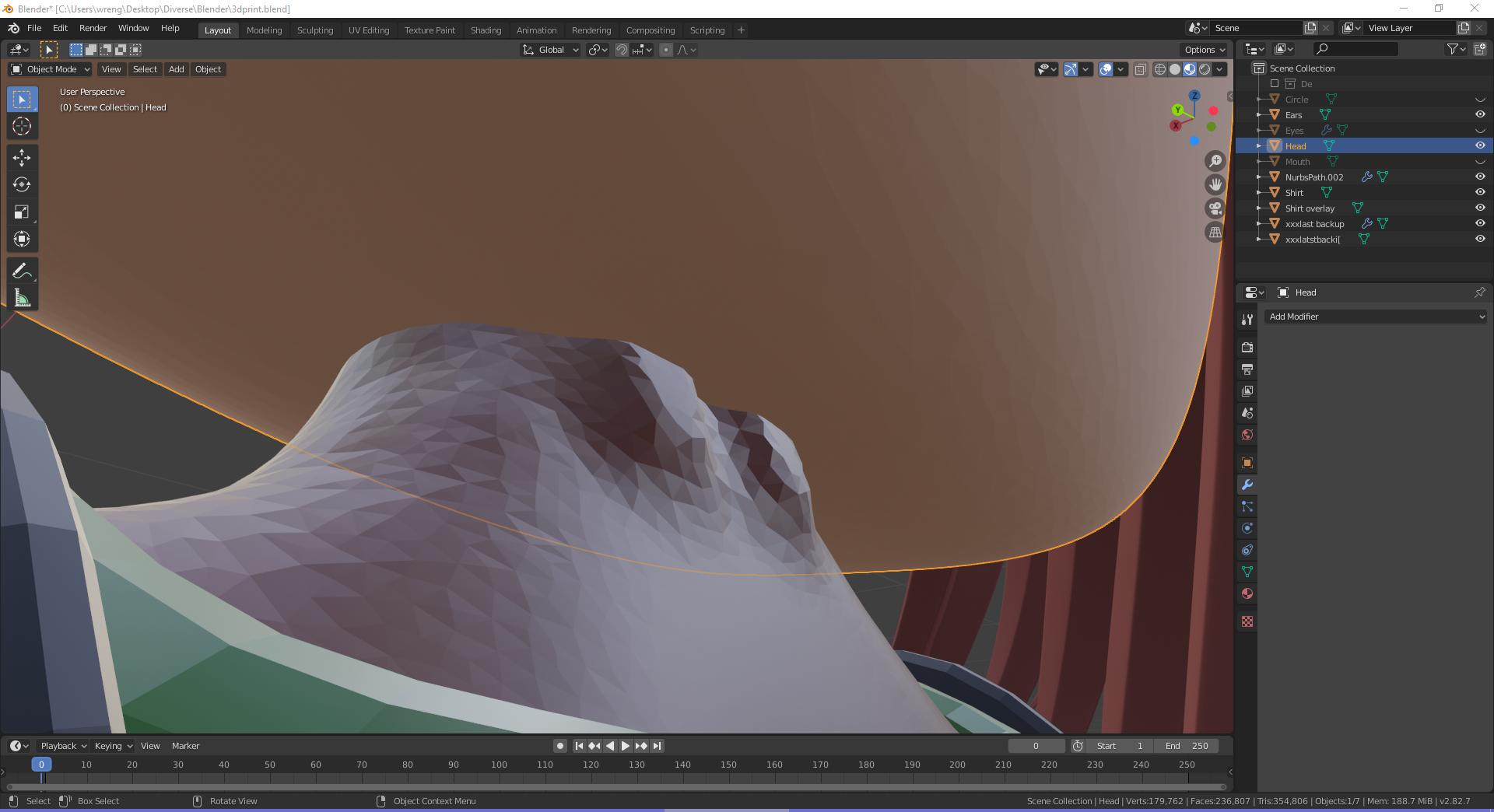
Task: Switch to the Shading workspace tab
Action: click(x=486, y=30)
